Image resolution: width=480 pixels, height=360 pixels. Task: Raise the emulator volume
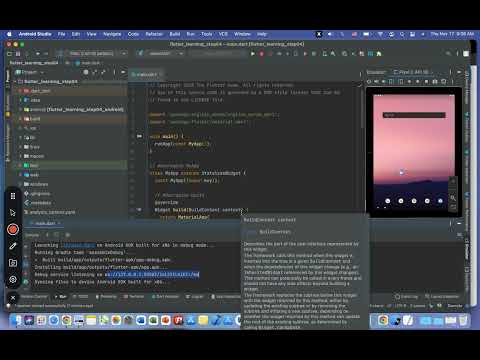(376, 81)
